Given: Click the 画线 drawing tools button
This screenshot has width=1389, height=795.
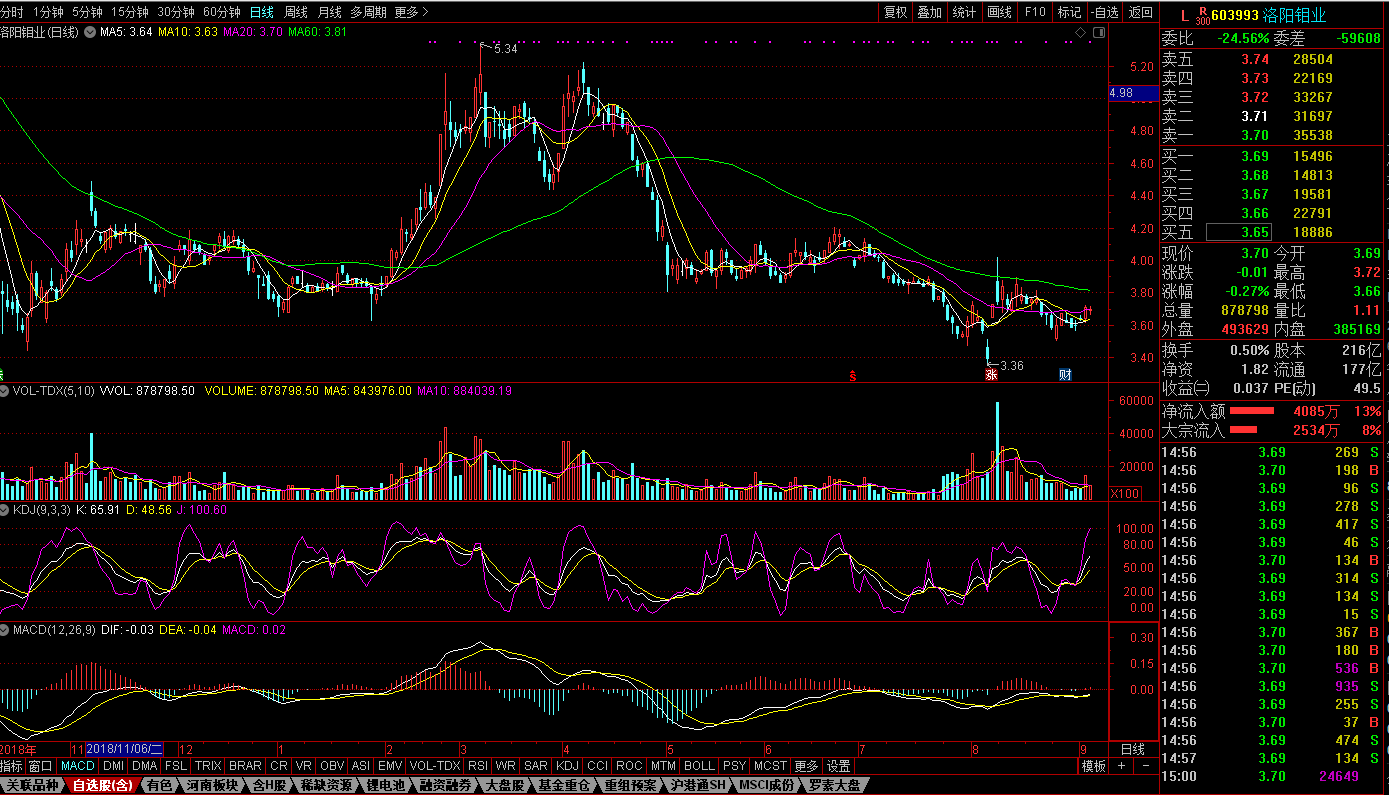Looking at the screenshot, I should point(999,12).
